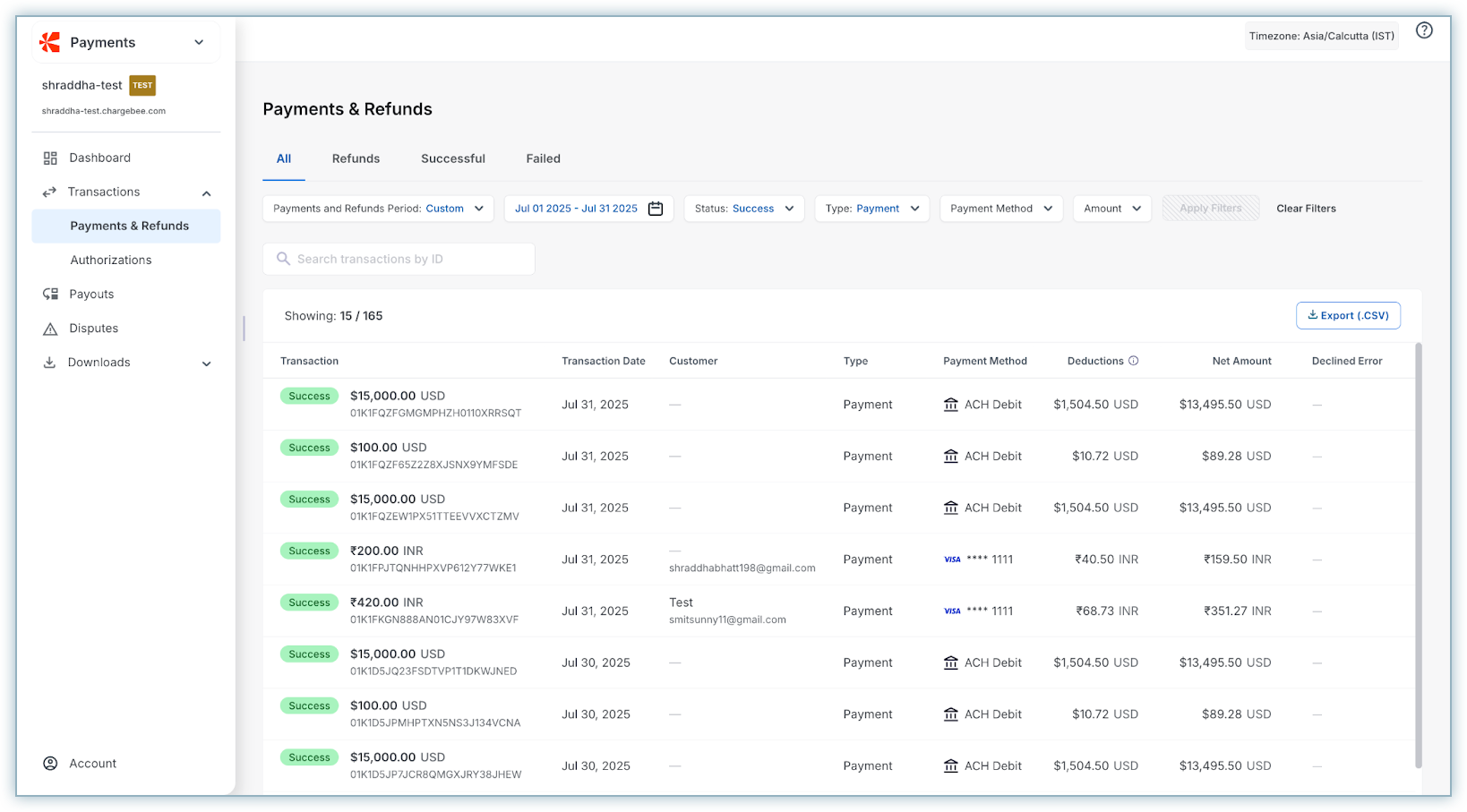Image resolution: width=1467 pixels, height=812 pixels.
Task: Click the search magnifier icon
Action: (283, 259)
